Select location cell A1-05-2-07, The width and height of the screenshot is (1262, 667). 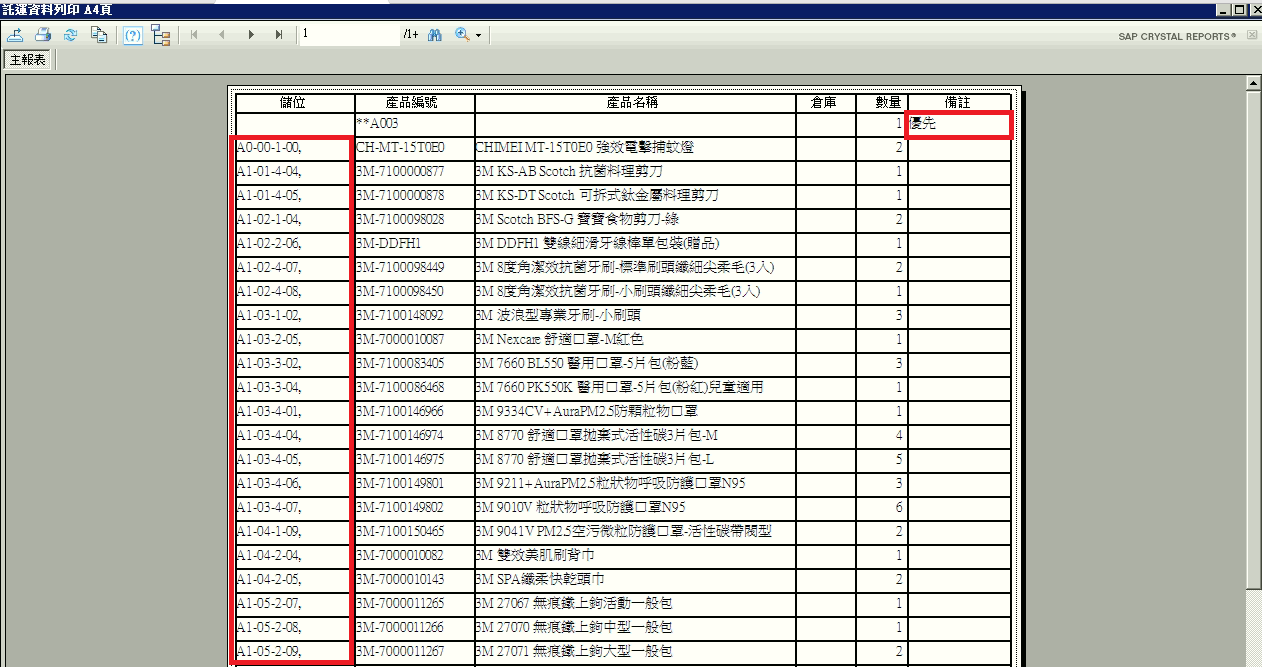click(294, 603)
